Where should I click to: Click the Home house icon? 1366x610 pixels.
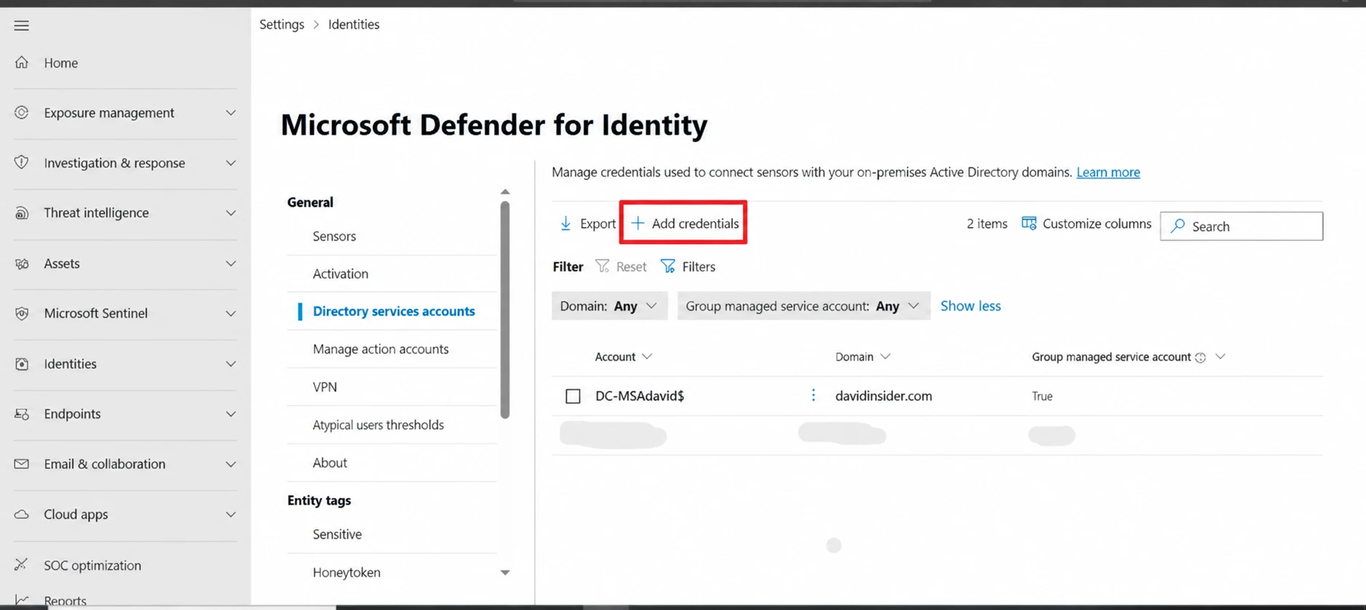point(22,63)
